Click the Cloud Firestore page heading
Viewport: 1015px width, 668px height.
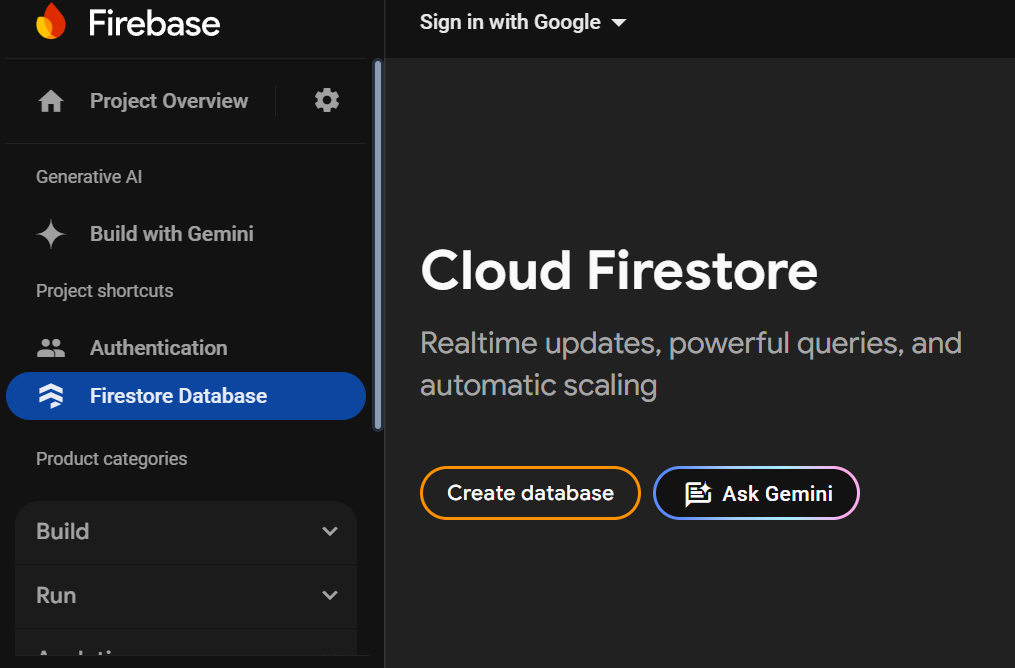coord(618,271)
